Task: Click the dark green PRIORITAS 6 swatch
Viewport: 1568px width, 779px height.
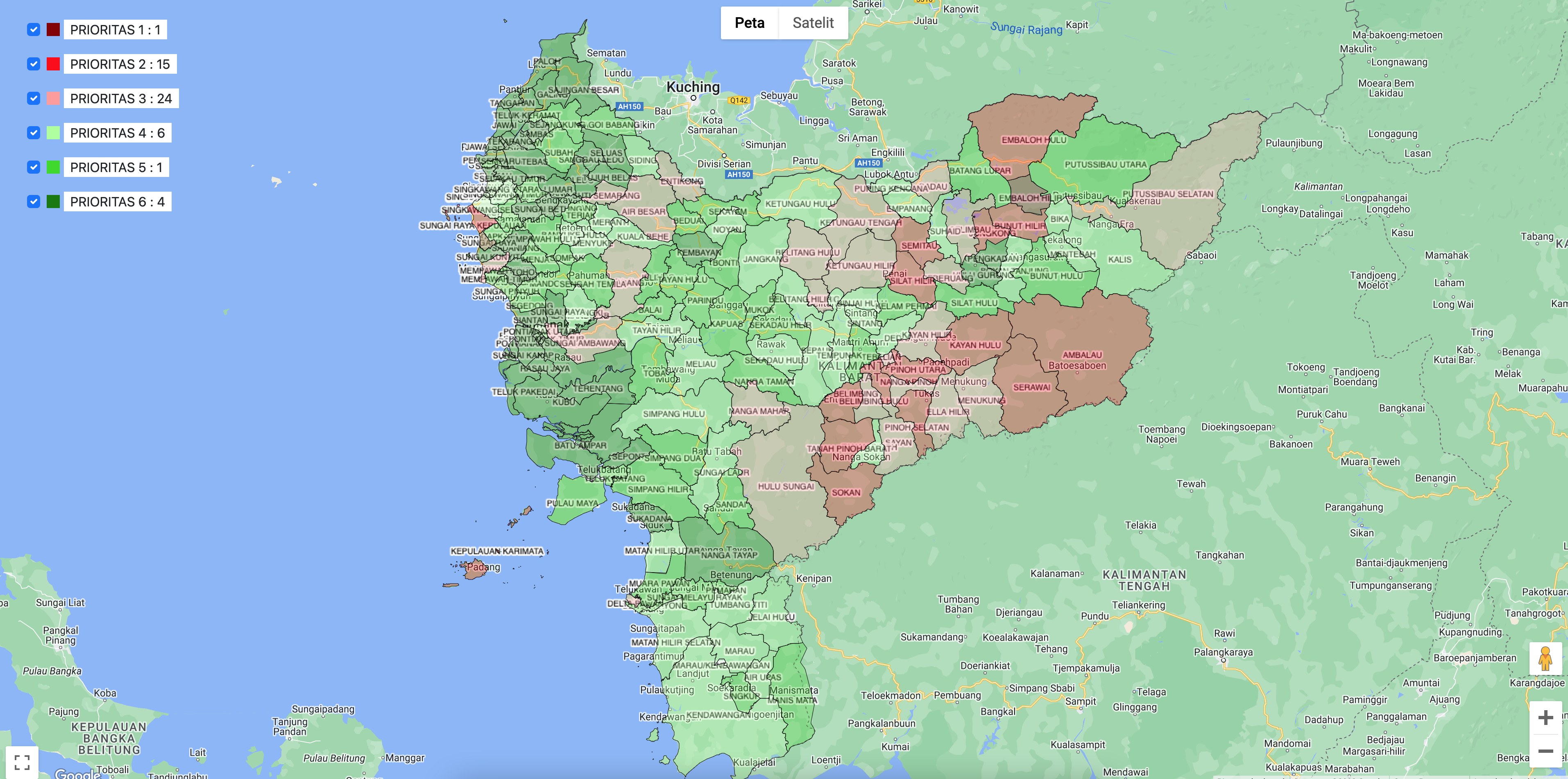Action: [x=54, y=202]
